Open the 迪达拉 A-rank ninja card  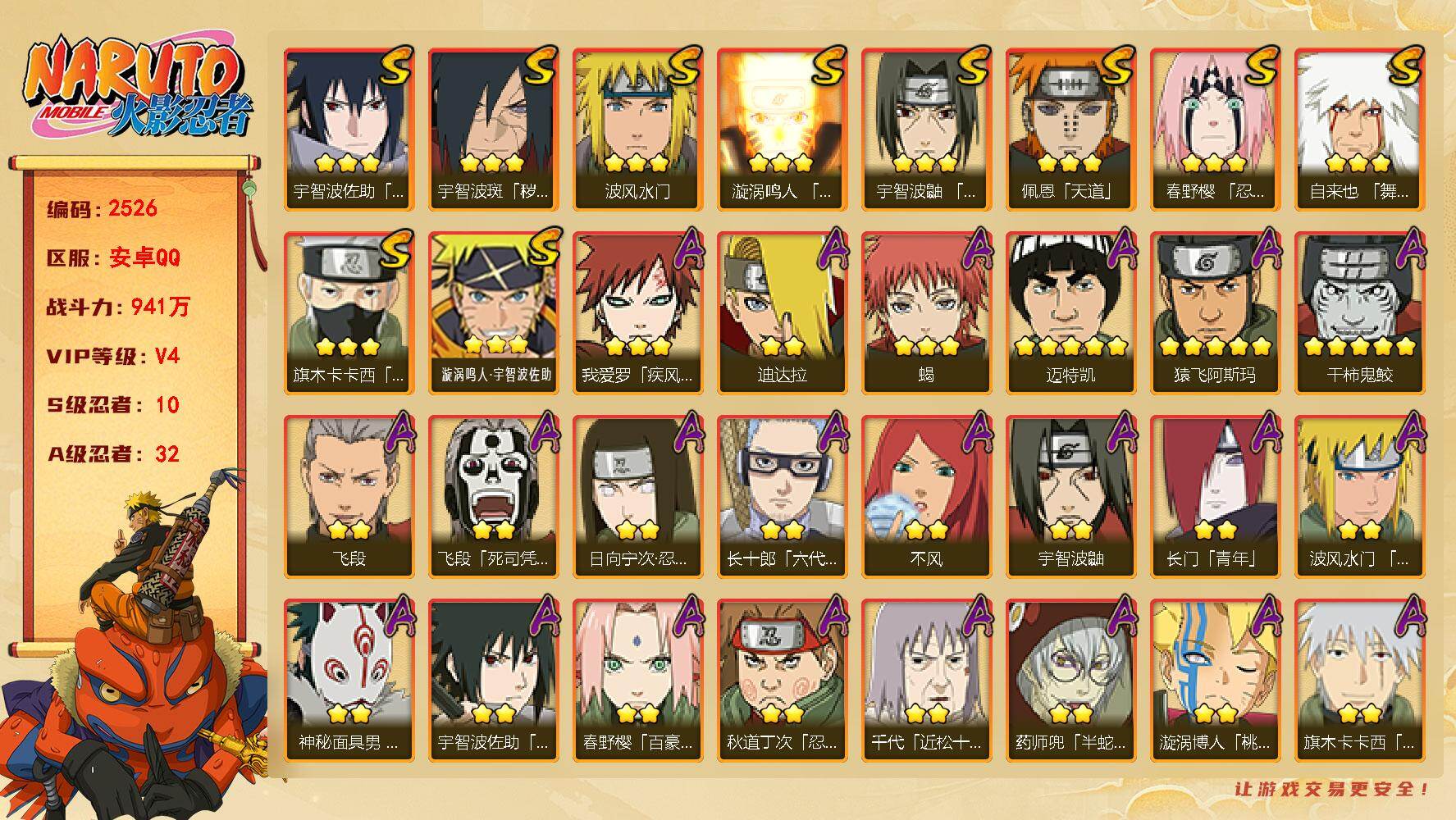point(782,313)
